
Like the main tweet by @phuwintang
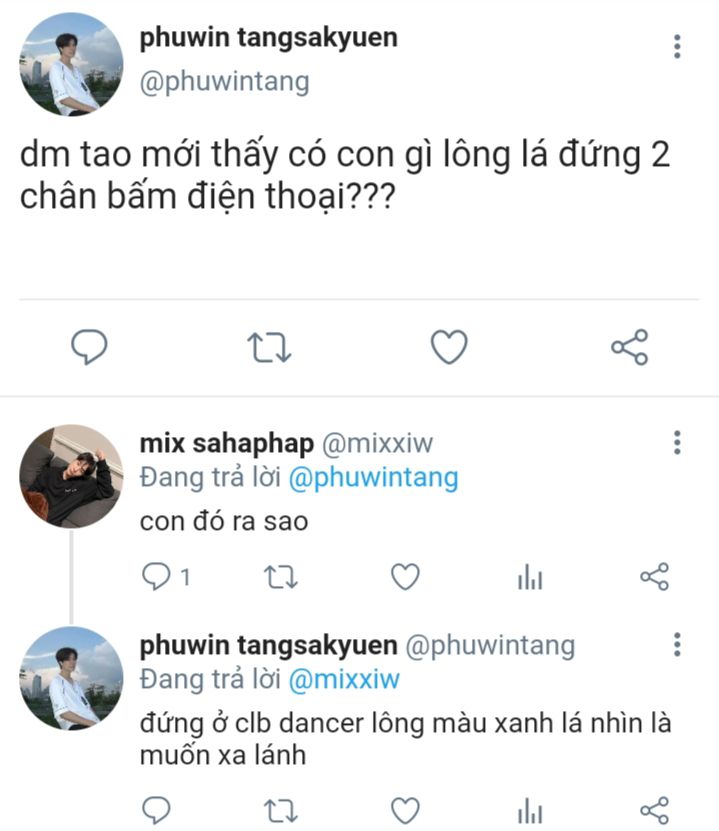[x=449, y=347]
